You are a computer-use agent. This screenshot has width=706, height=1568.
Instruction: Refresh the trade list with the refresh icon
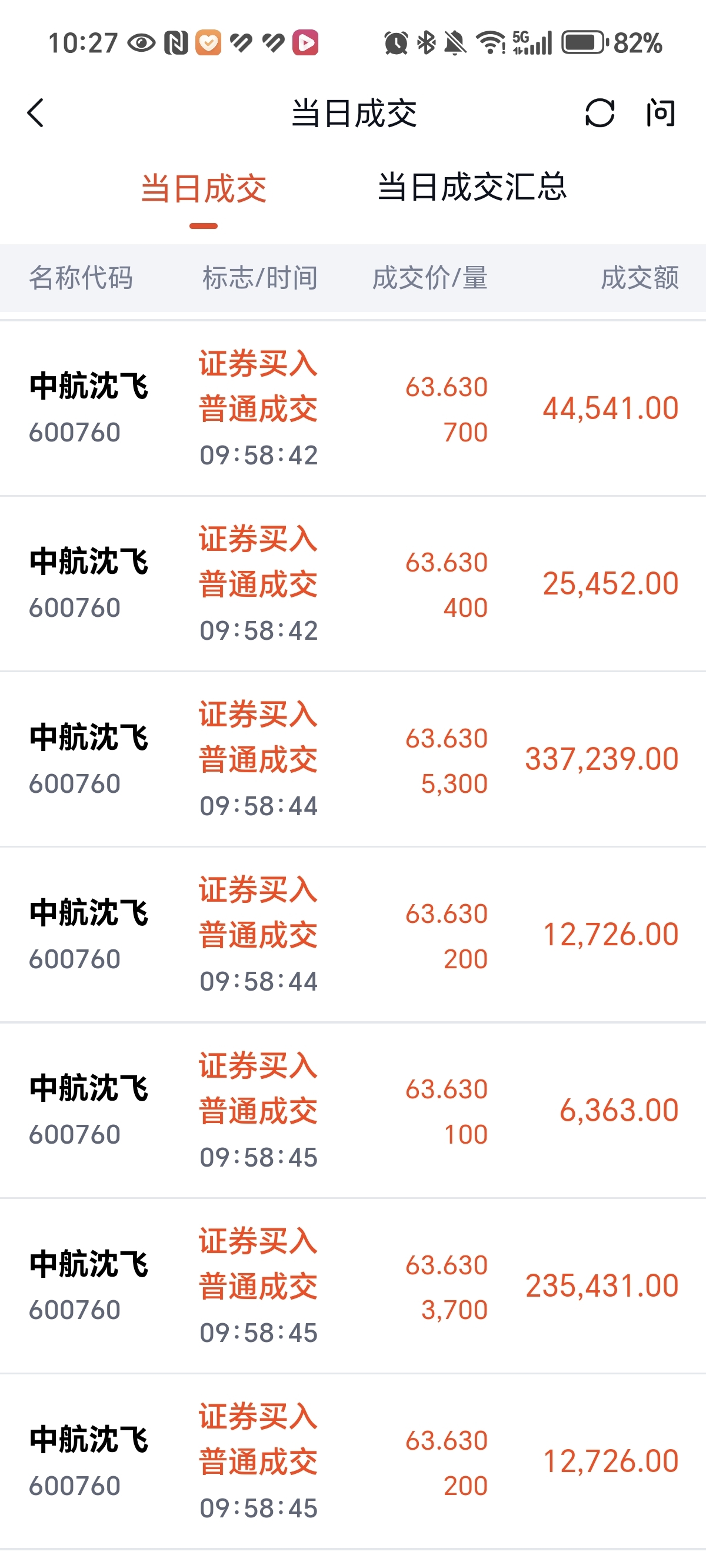point(600,113)
